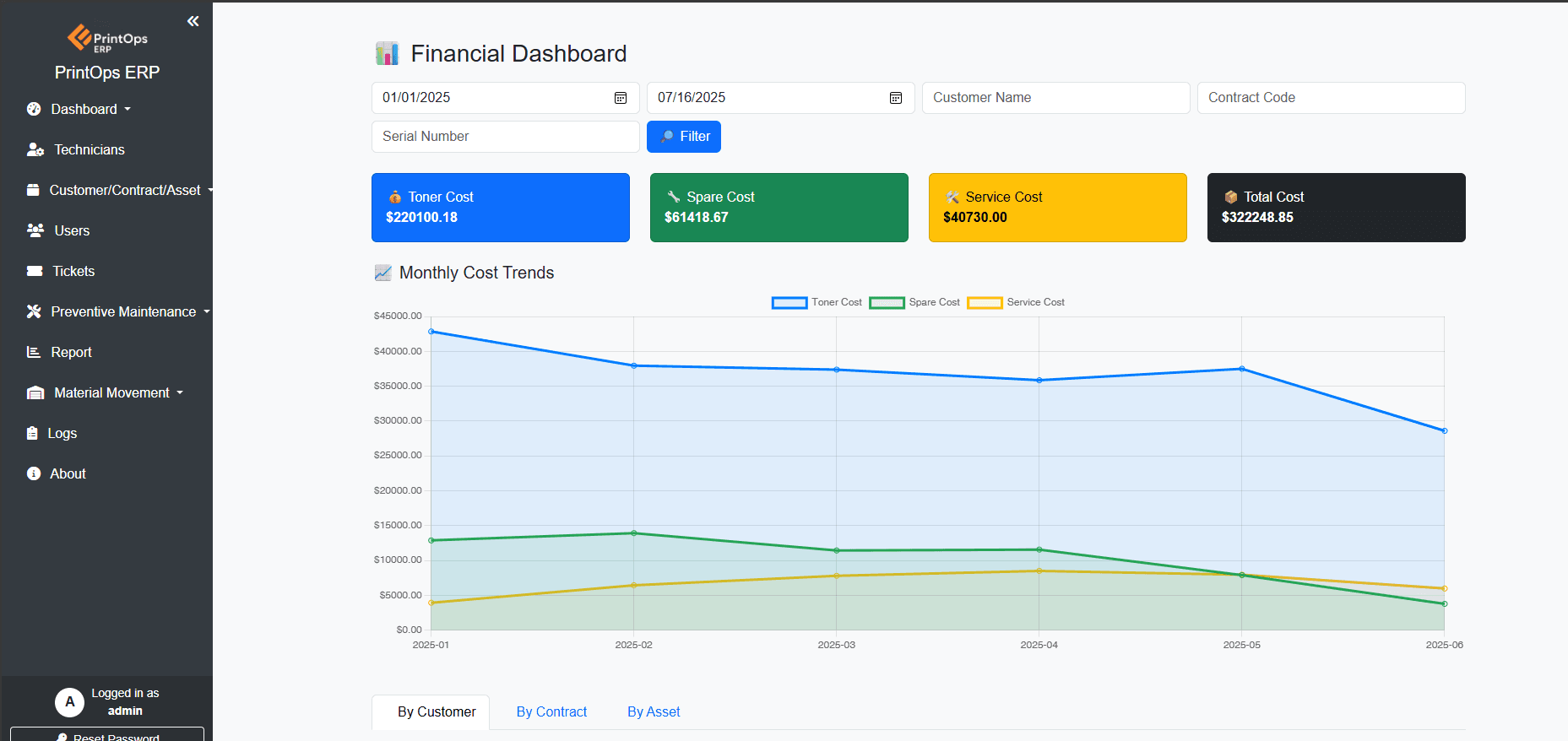Click the Spare Cost data point at 2025-06
This screenshot has width=1568, height=741.
coord(1445,604)
